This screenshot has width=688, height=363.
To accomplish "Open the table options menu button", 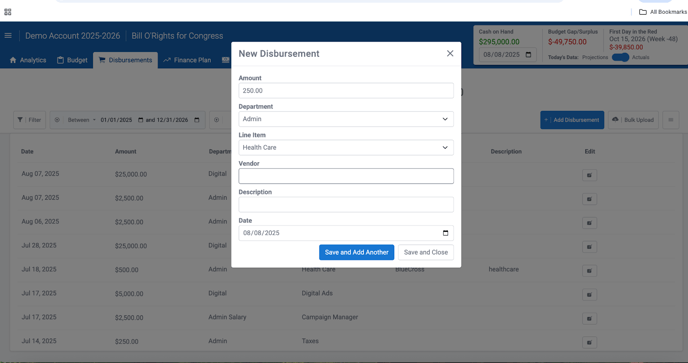I will coord(670,120).
